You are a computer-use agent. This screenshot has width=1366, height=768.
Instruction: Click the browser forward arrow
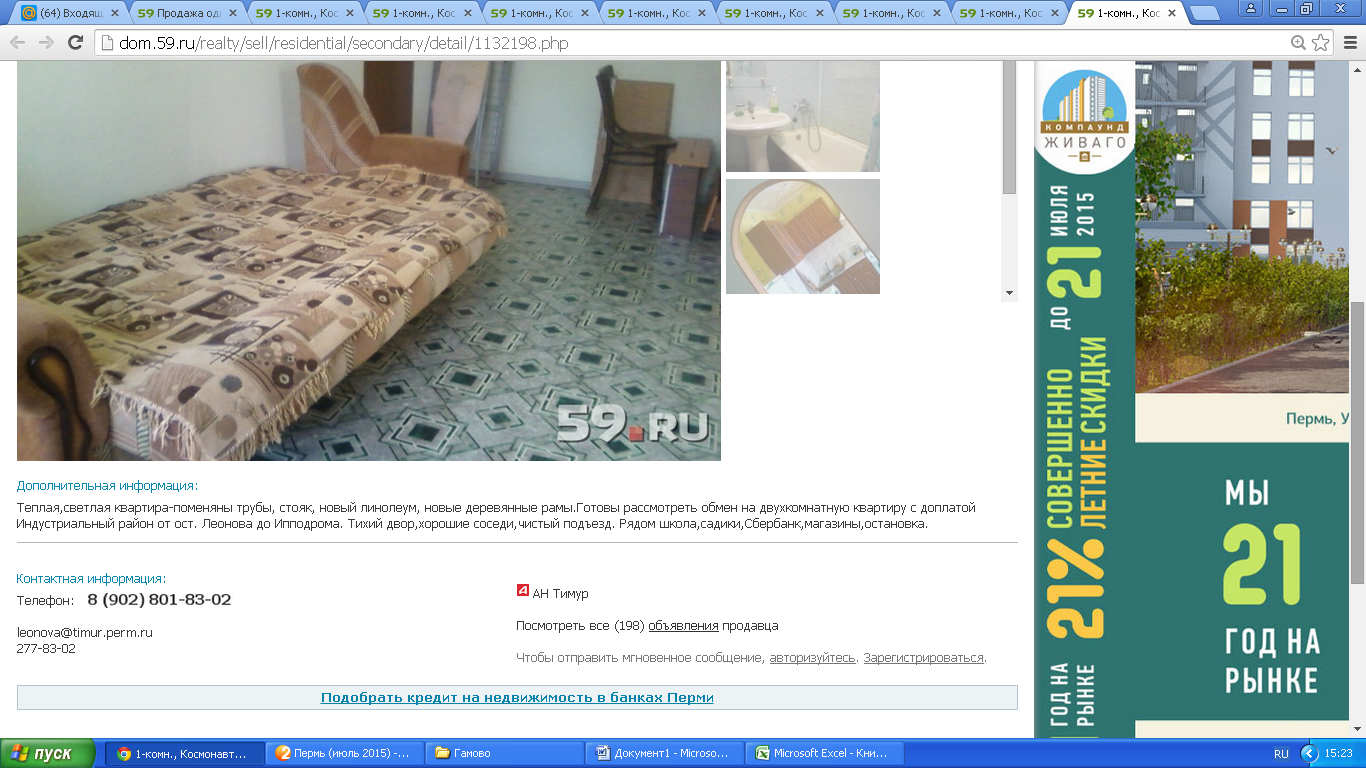pos(46,43)
